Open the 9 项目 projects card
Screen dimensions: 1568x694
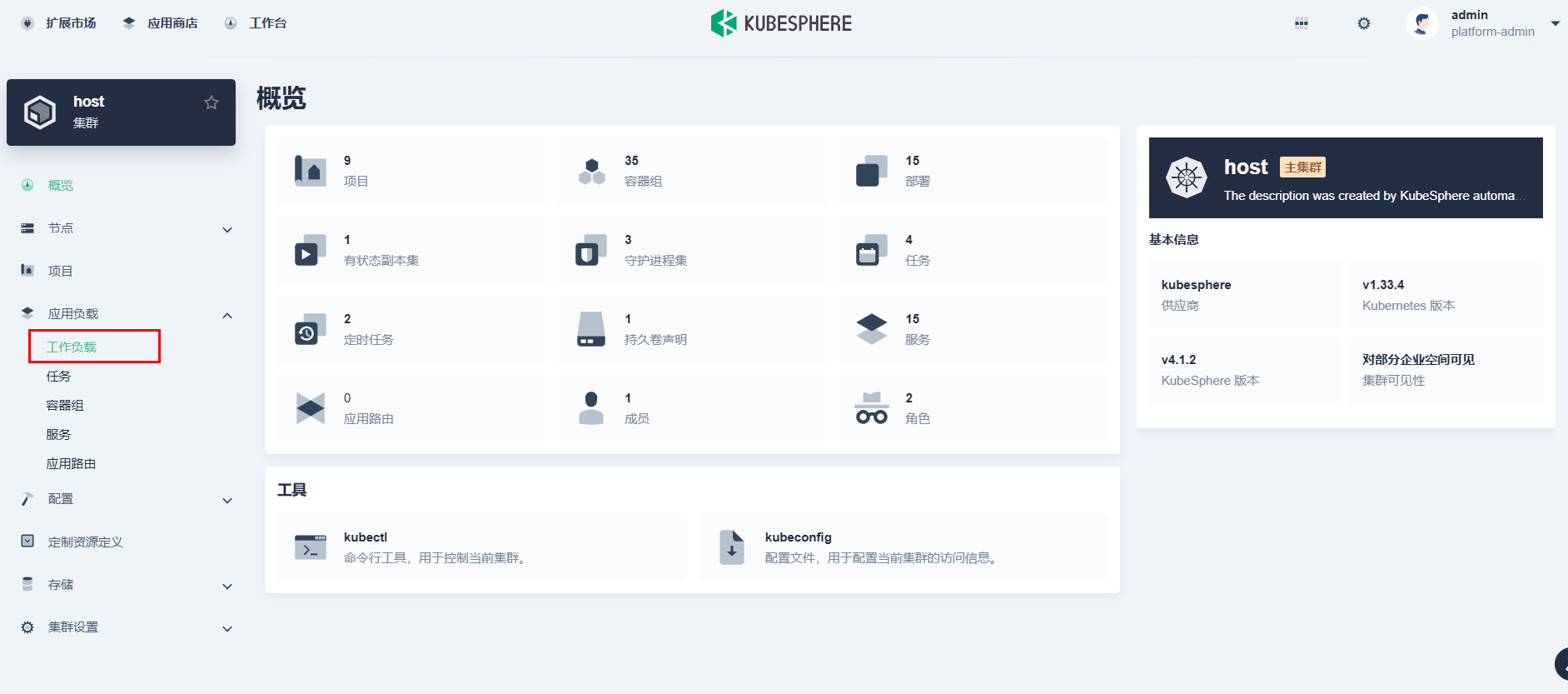click(411, 171)
